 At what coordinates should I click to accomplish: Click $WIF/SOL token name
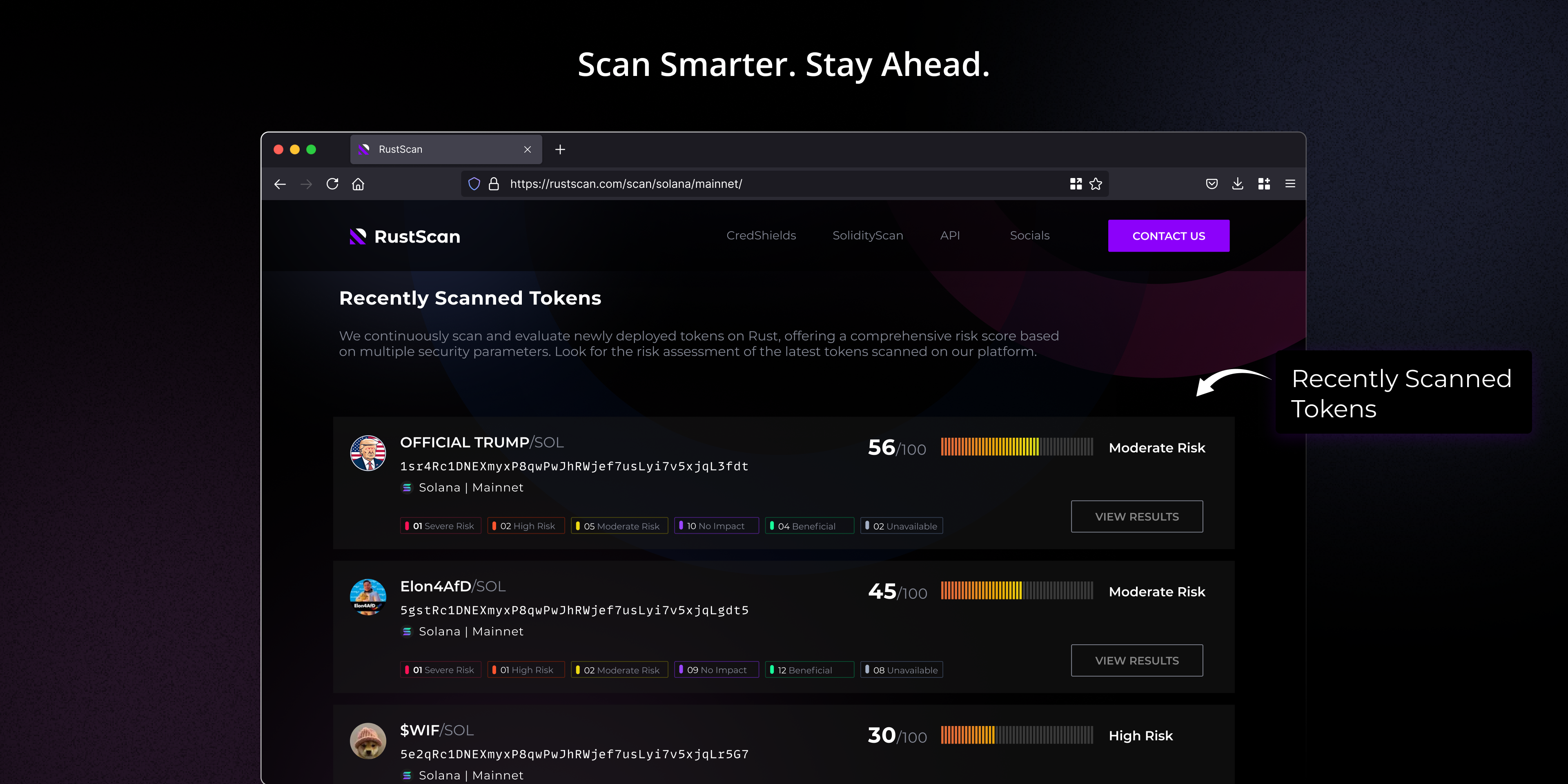tap(437, 731)
